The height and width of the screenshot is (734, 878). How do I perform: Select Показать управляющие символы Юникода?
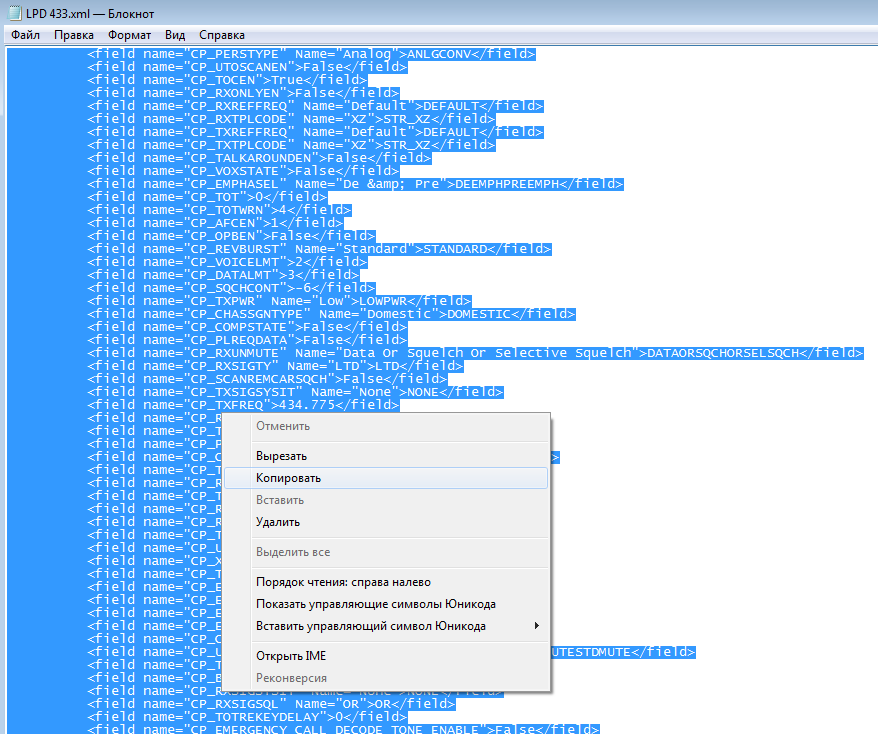(x=386, y=604)
